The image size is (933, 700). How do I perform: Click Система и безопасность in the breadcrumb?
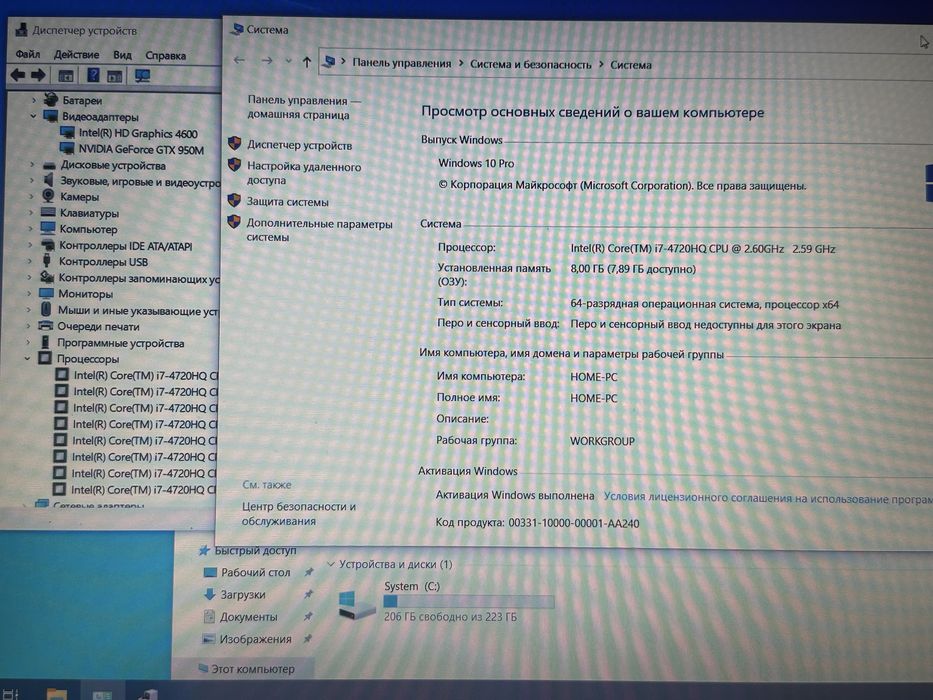(531, 64)
